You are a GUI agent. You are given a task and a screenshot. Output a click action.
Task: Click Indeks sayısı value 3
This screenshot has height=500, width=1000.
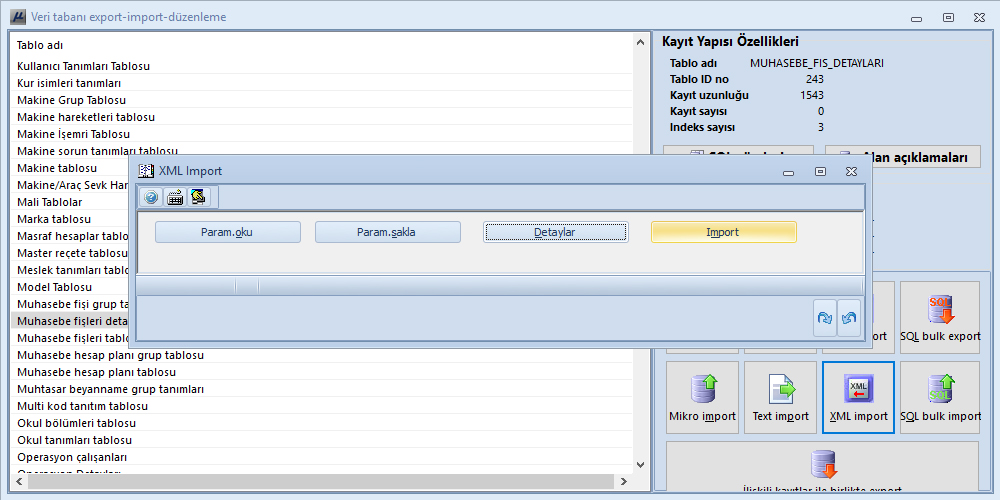click(x=821, y=127)
